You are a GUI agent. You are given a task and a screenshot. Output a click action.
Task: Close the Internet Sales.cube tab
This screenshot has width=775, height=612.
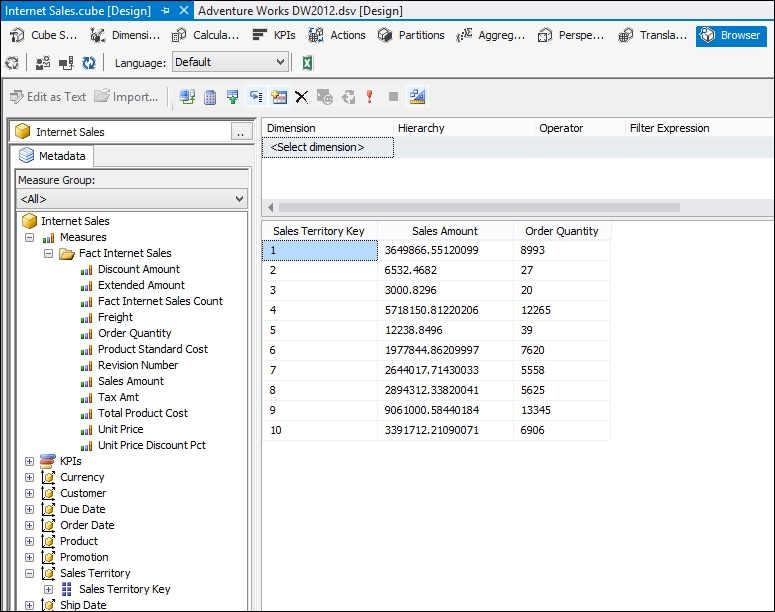click(184, 10)
